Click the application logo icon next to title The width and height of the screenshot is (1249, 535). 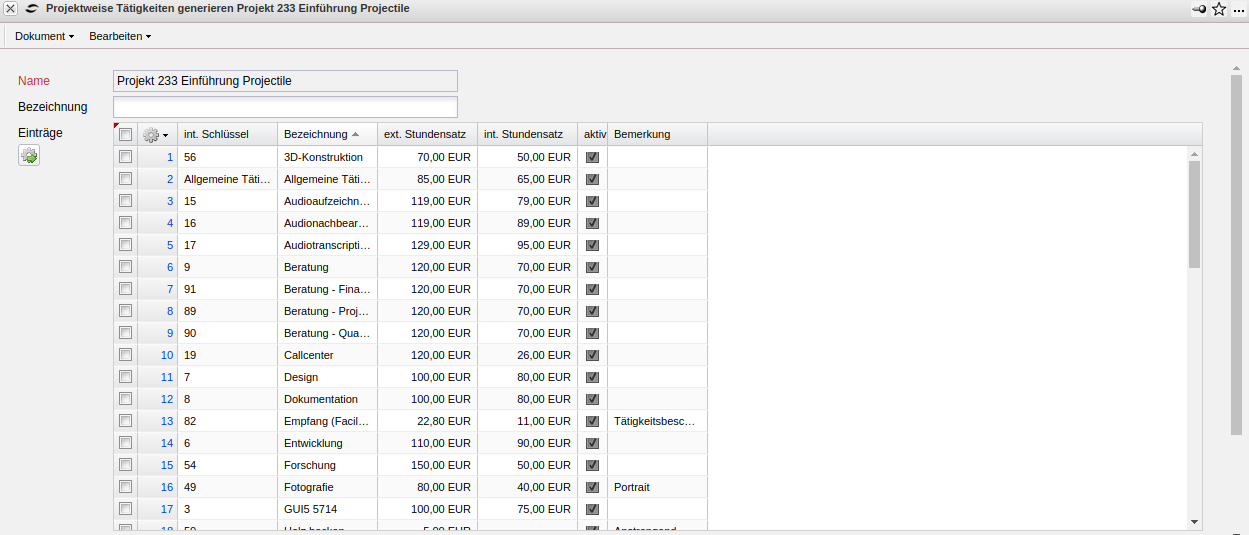[32, 8]
